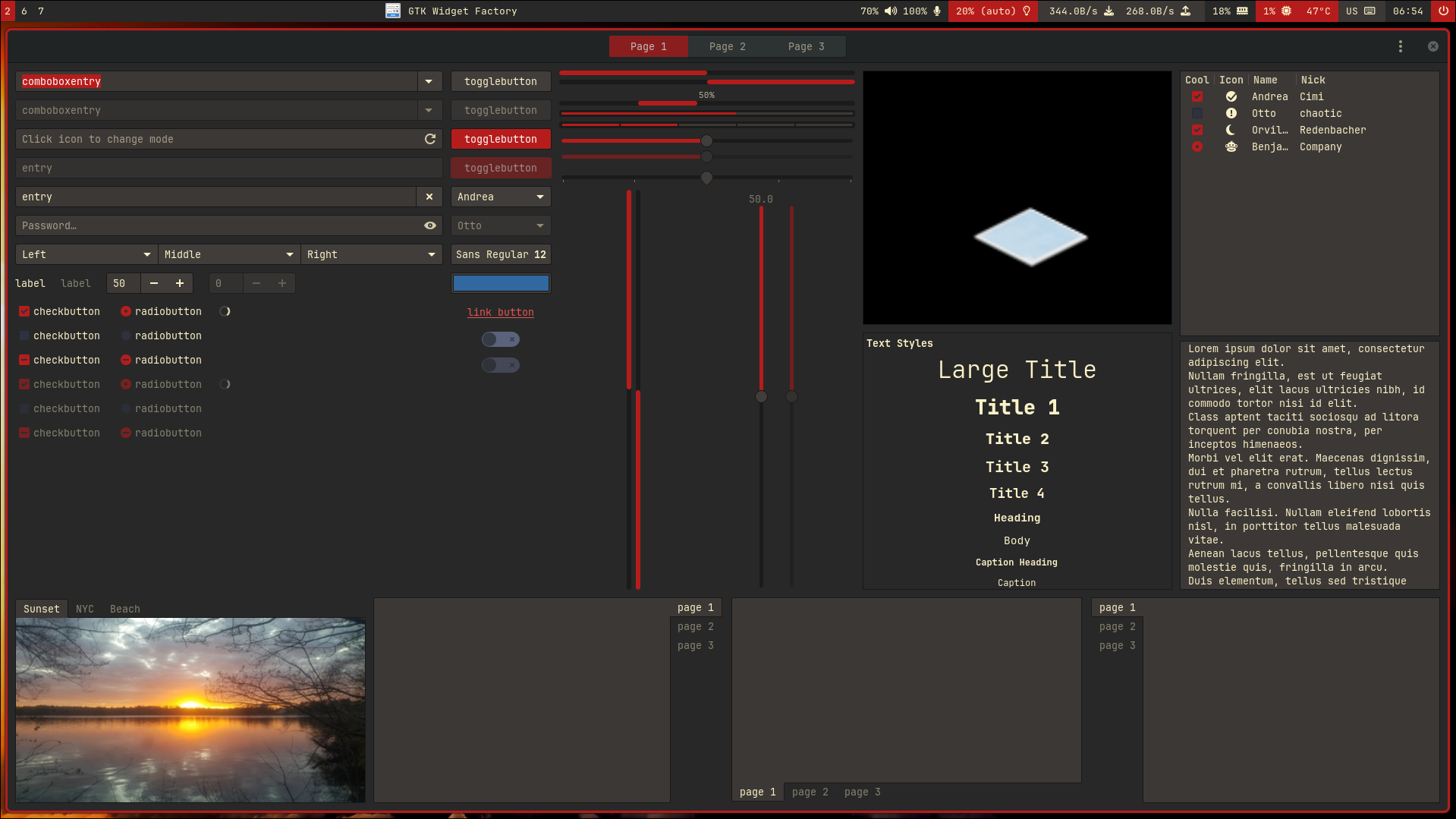Turn on the first switch toggle

[x=501, y=339]
